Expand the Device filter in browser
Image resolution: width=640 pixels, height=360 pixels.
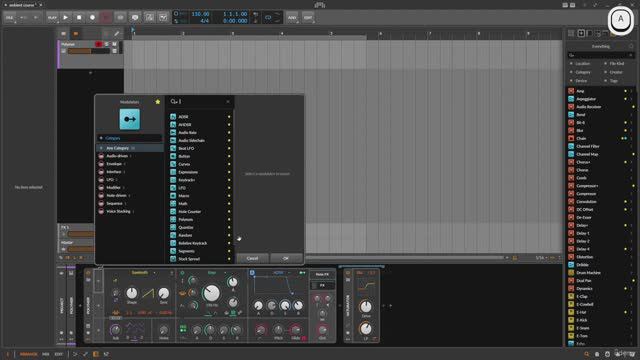(581, 81)
